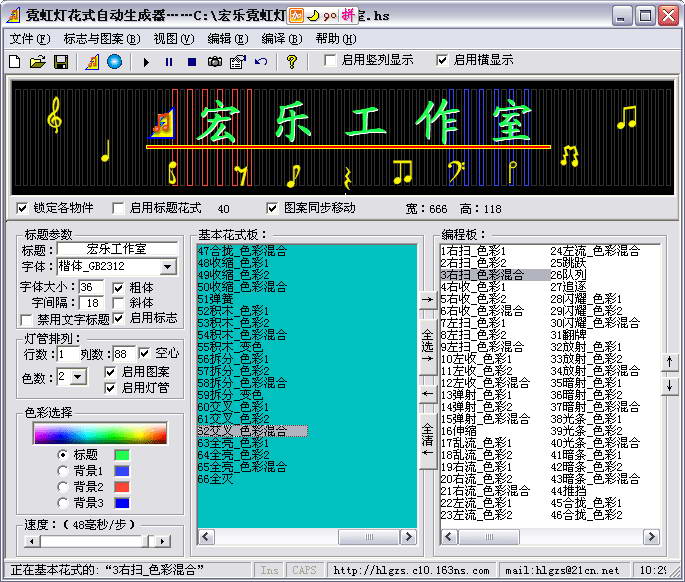Toggle 启用竖列显示 checkbox
This screenshot has height=582, width=685.
[x=330, y=60]
